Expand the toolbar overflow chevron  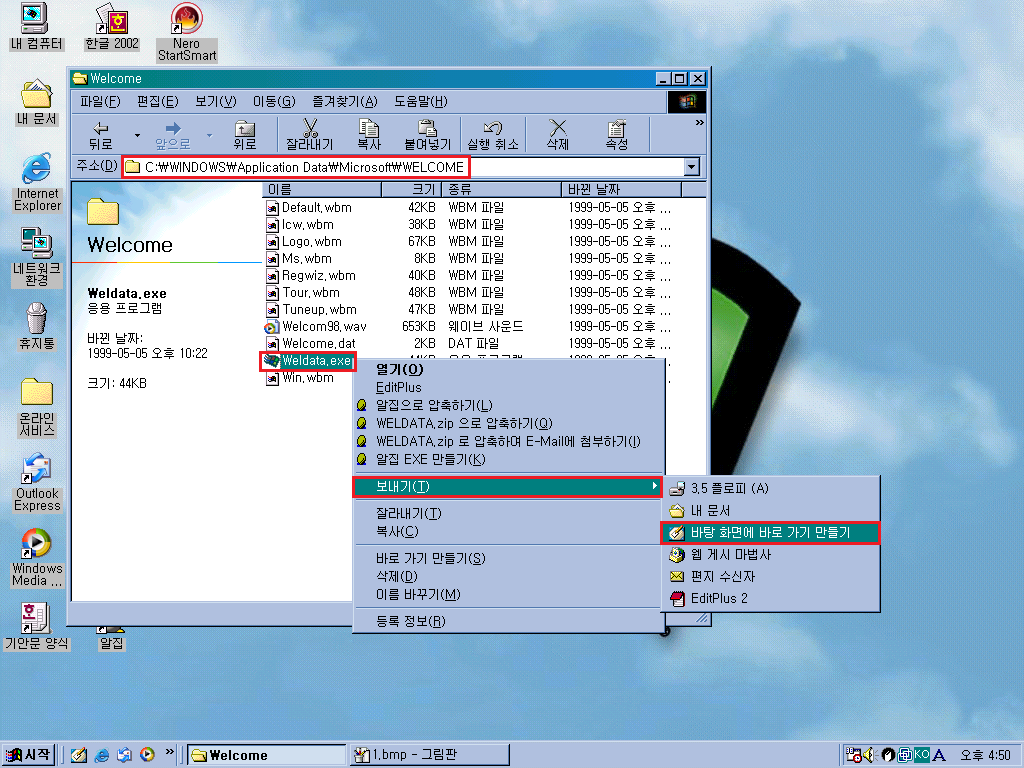(699, 123)
